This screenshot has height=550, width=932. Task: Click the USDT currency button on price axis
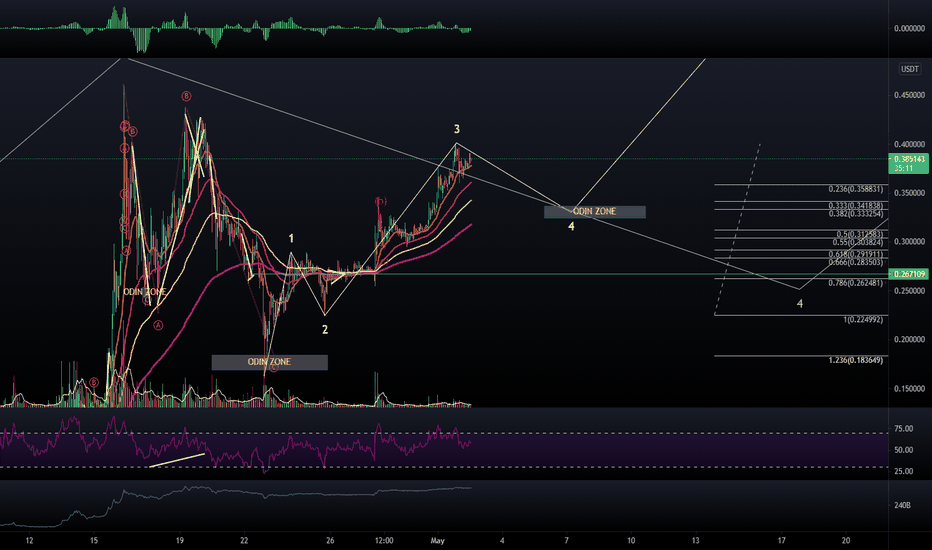909,69
